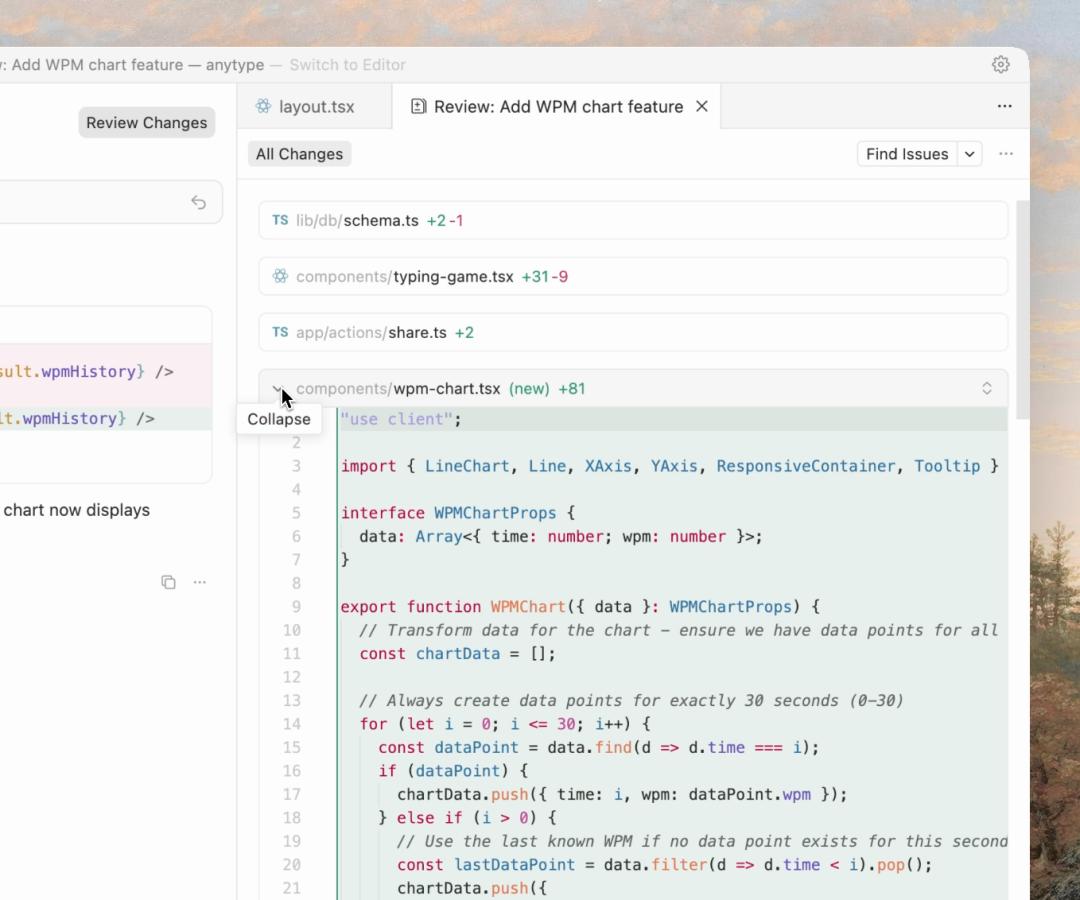
Task: Click the copy icon below the chat message
Action: coord(168,582)
